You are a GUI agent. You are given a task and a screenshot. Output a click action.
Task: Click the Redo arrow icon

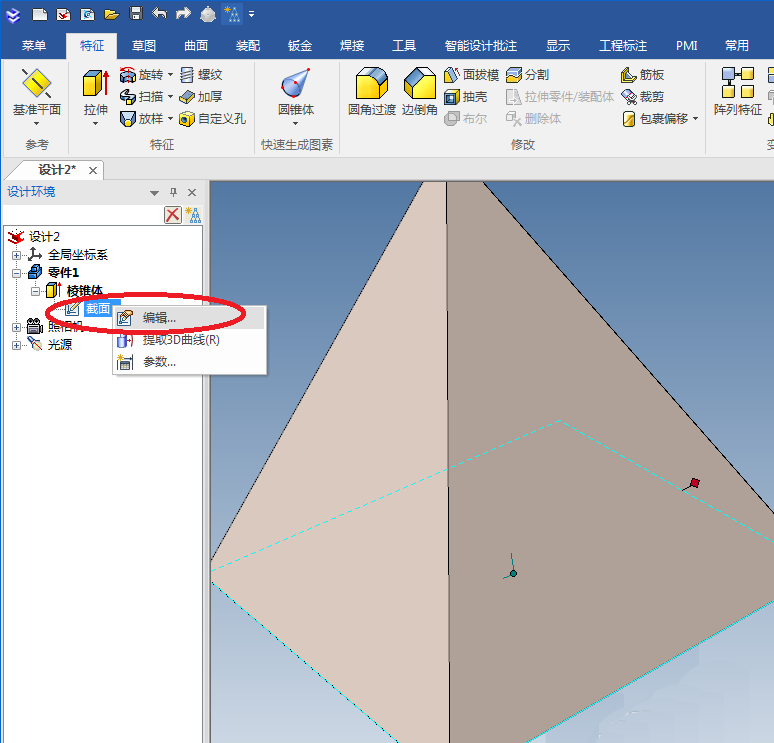[183, 13]
